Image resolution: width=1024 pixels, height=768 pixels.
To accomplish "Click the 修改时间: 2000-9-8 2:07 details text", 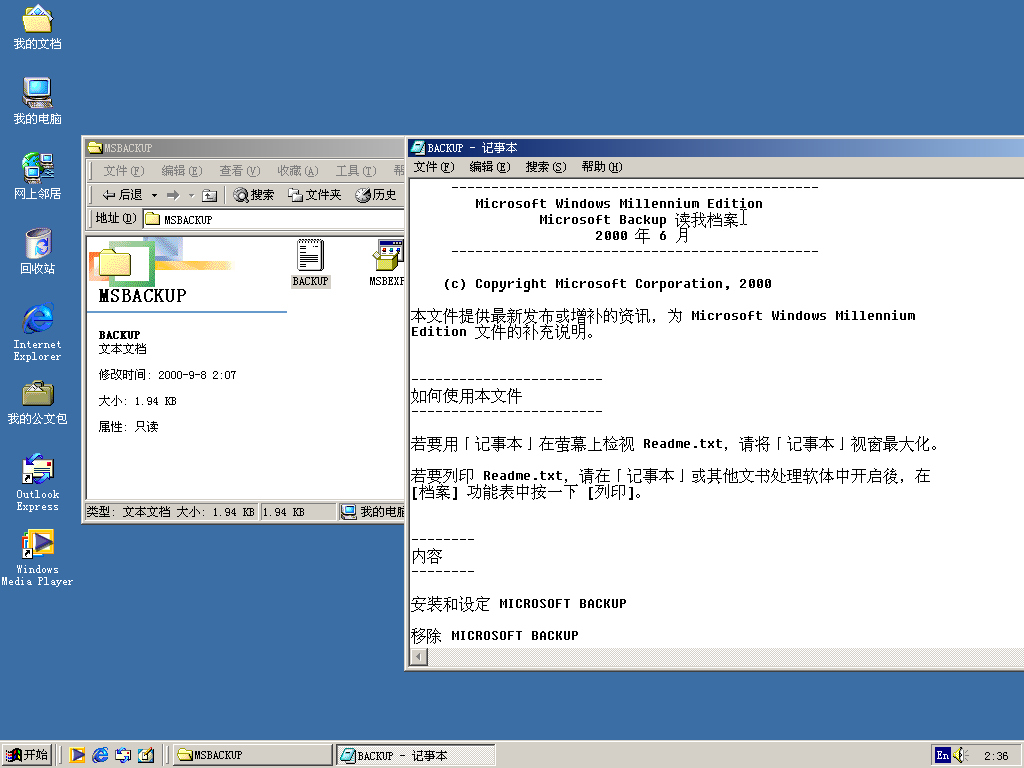I will pyautogui.click(x=167, y=375).
